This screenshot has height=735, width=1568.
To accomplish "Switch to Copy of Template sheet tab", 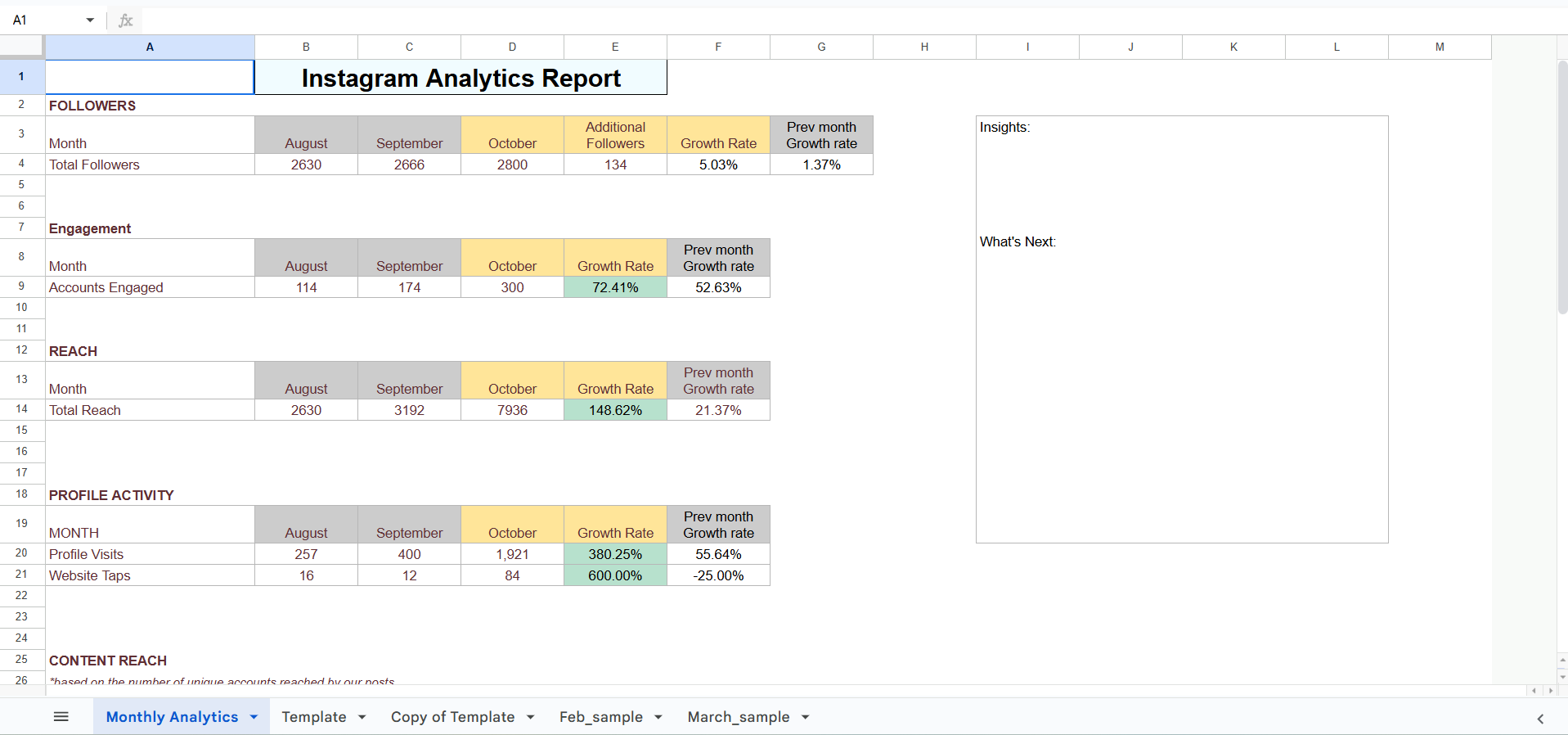I will (452, 717).
